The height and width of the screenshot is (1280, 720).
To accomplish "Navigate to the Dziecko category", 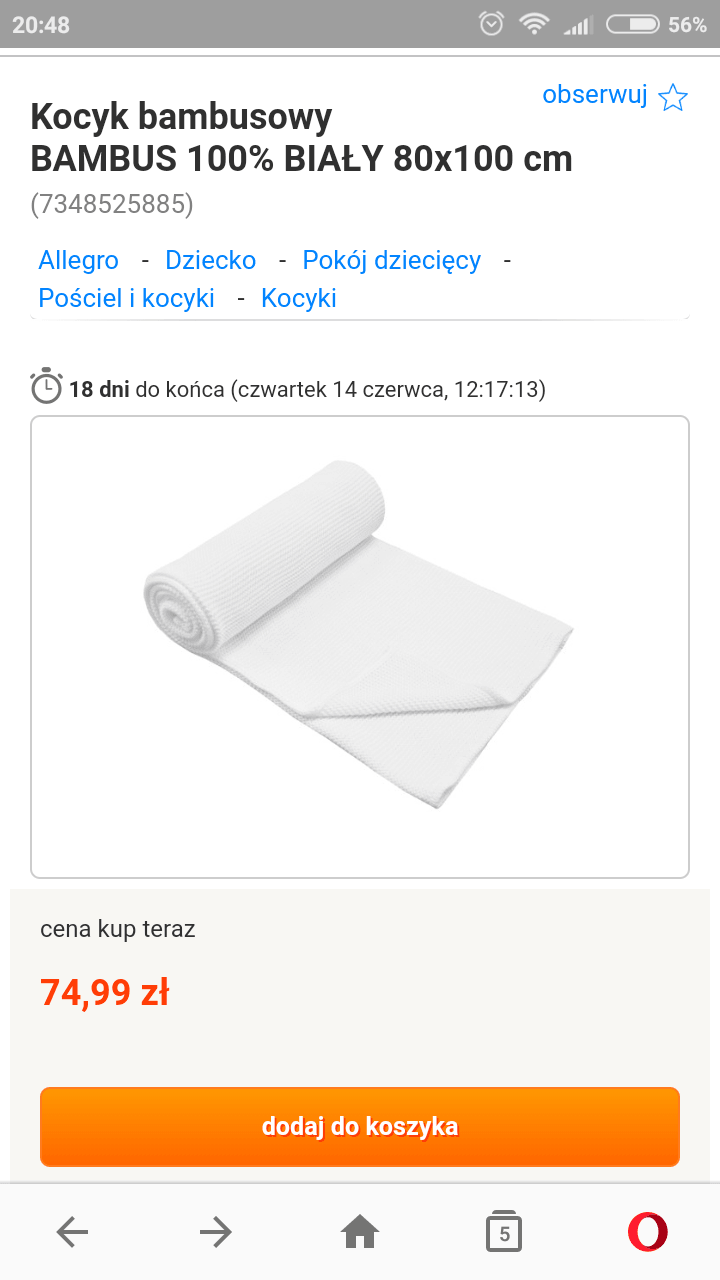I will (x=210, y=261).
